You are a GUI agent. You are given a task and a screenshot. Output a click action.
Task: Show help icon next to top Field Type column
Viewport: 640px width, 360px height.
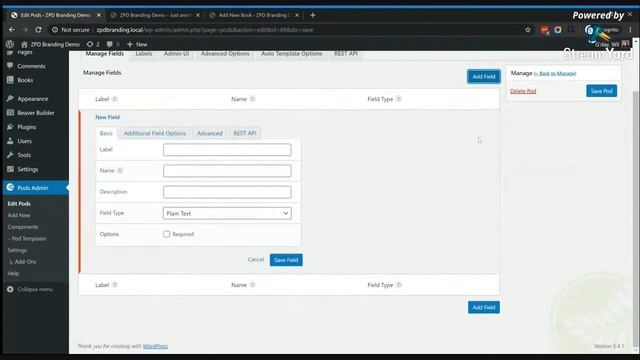(399, 99)
